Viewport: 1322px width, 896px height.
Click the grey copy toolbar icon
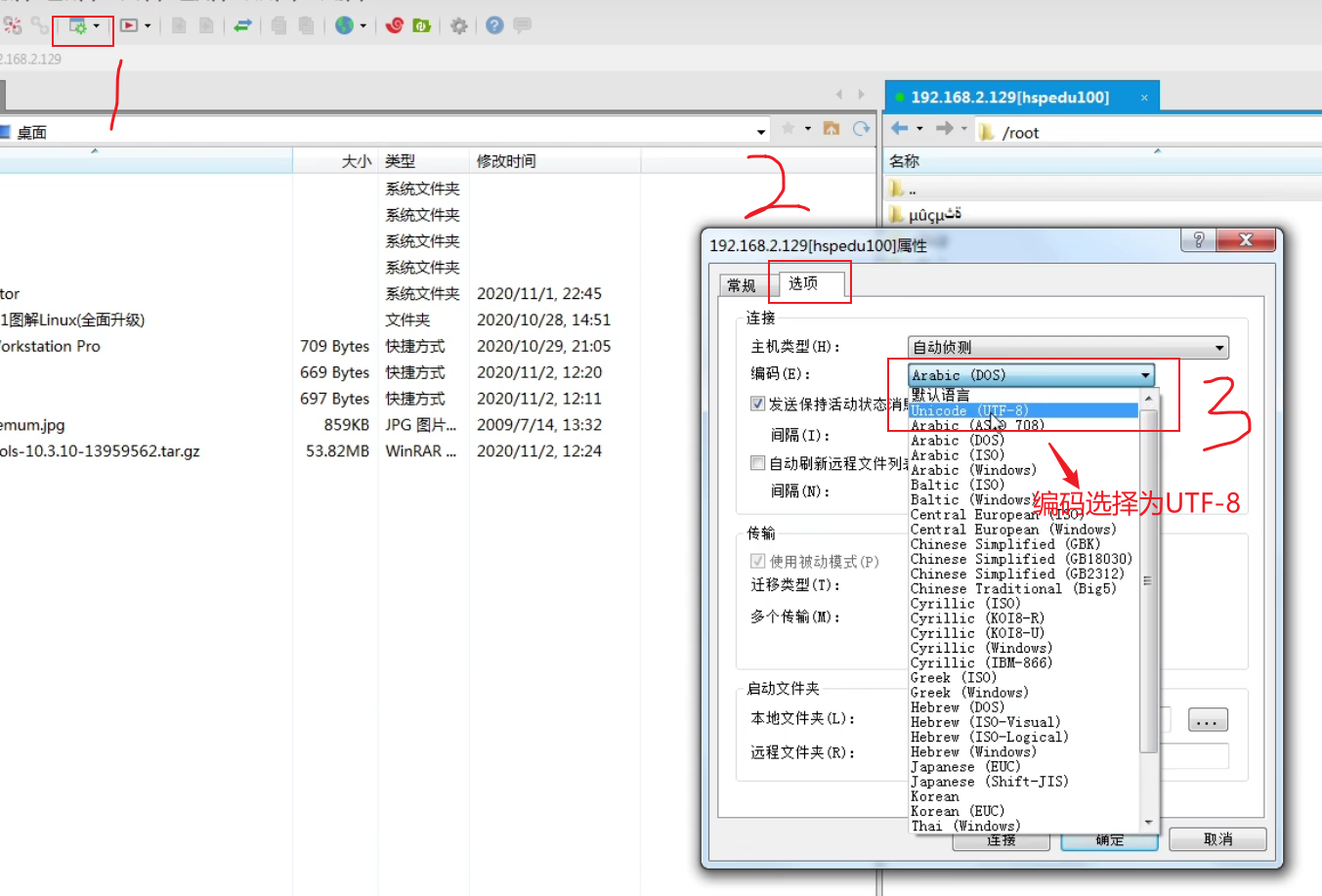(x=279, y=26)
